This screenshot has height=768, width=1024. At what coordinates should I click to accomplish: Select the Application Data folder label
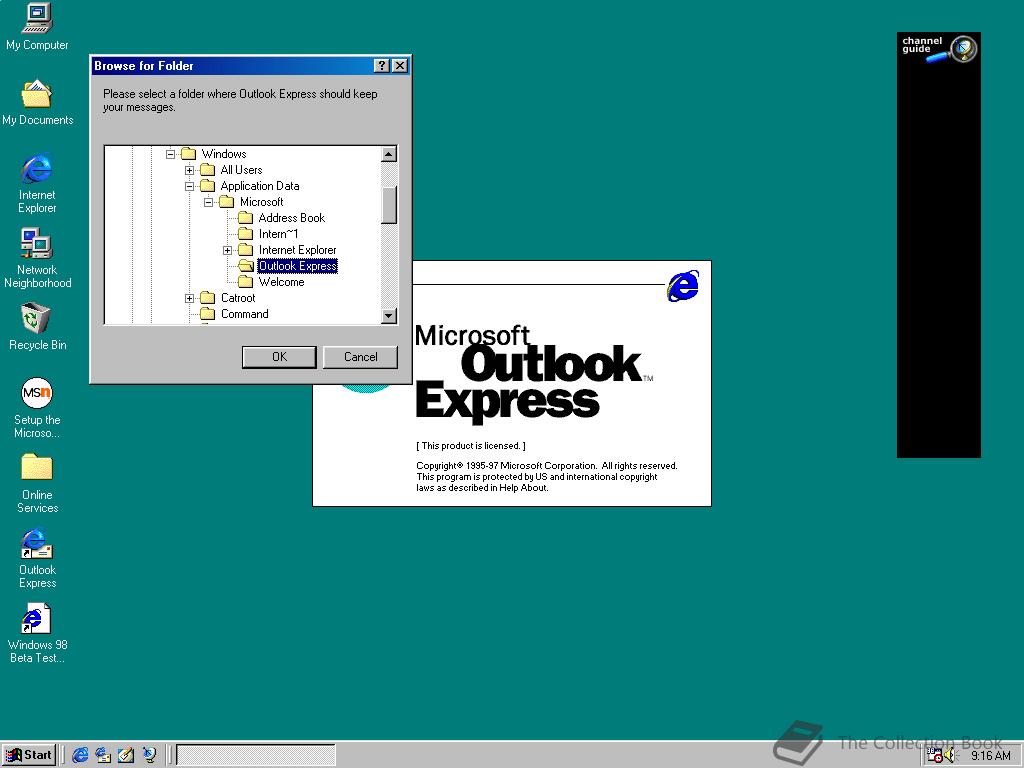tap(260, 186)
